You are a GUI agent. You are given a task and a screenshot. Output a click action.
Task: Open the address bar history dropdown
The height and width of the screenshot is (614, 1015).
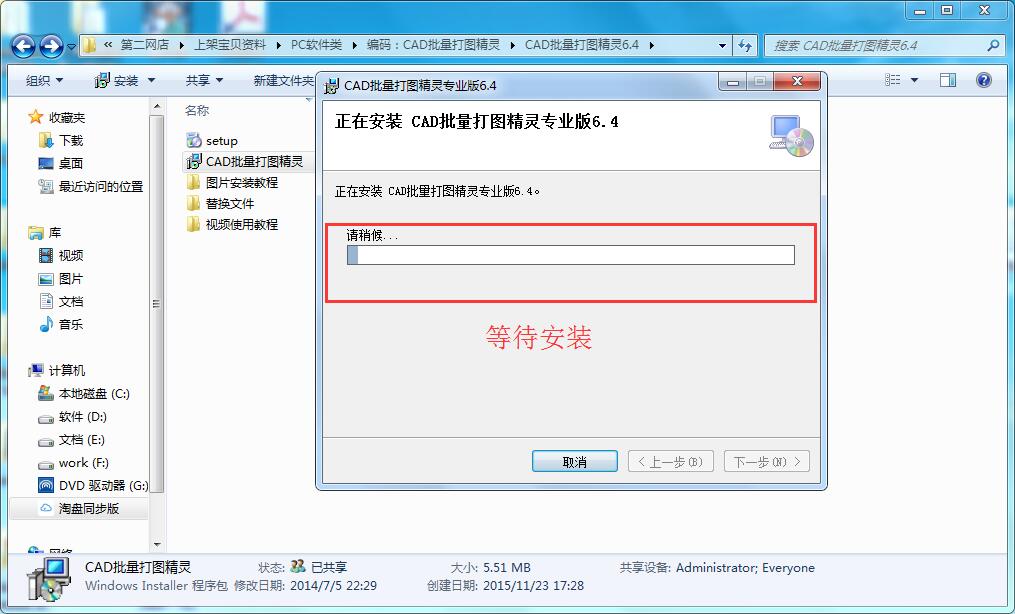pos(722,45)
